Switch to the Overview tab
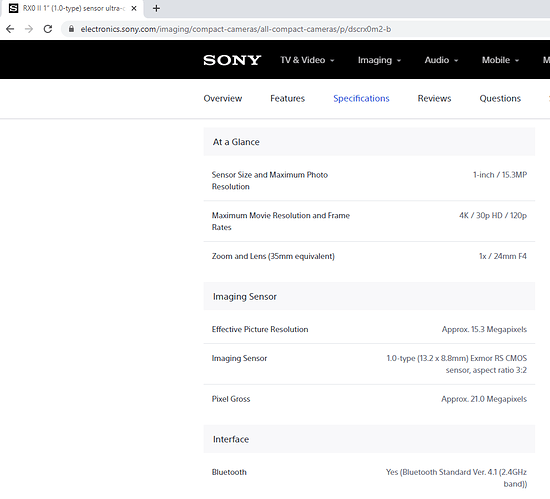 click(x=223, y=99)
